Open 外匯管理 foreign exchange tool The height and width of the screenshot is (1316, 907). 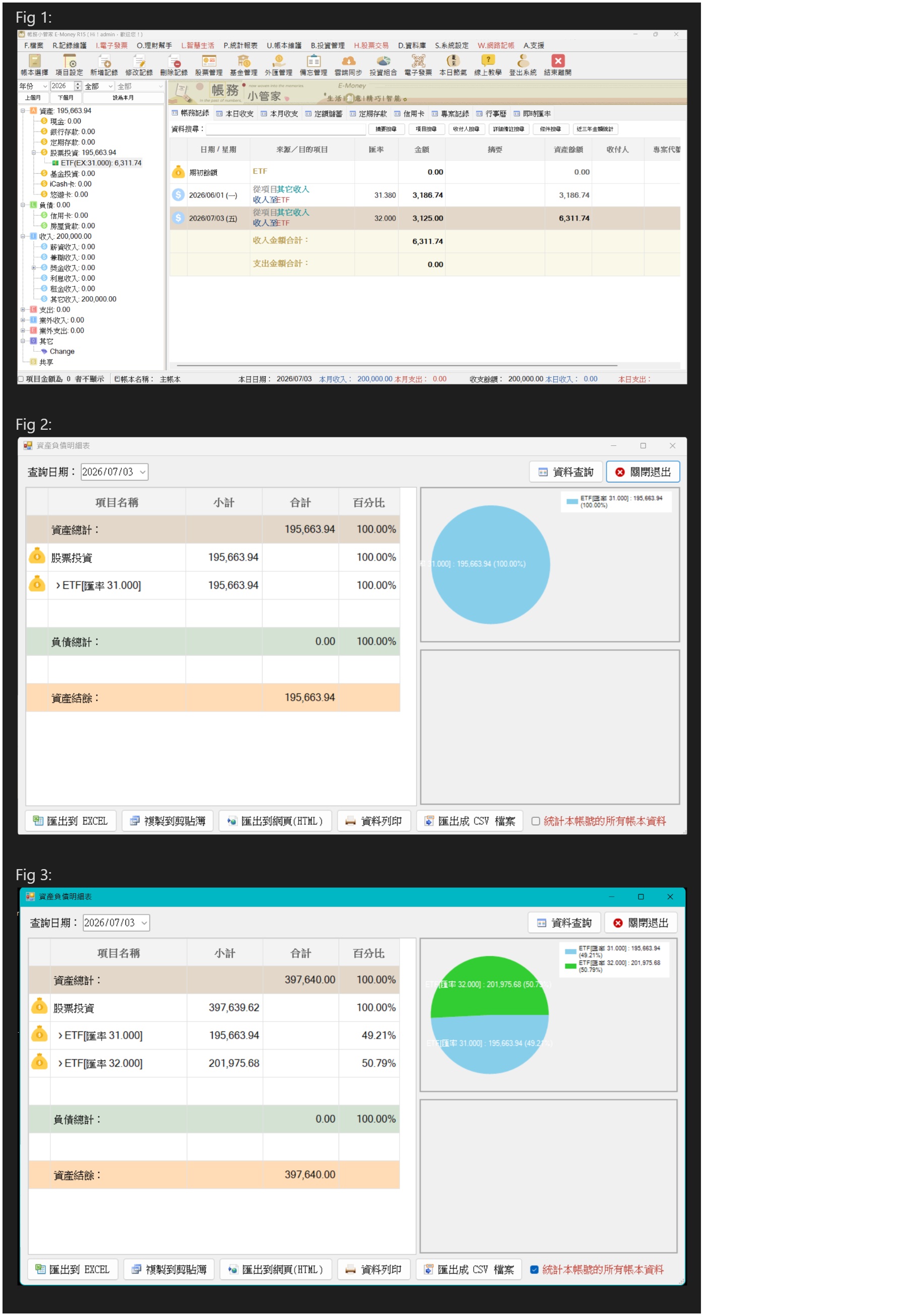[x=279, y=65]
